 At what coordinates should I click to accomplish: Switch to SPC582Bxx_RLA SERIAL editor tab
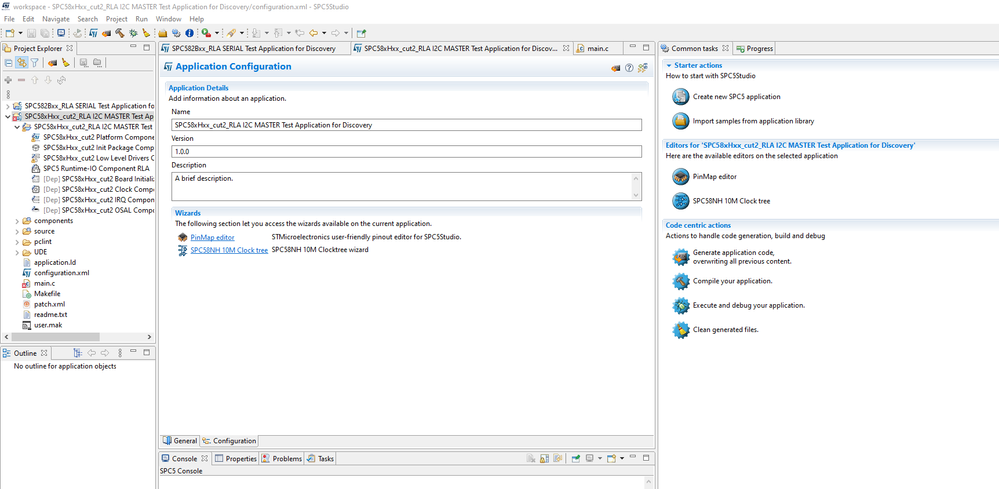click(x=253, y=48)
